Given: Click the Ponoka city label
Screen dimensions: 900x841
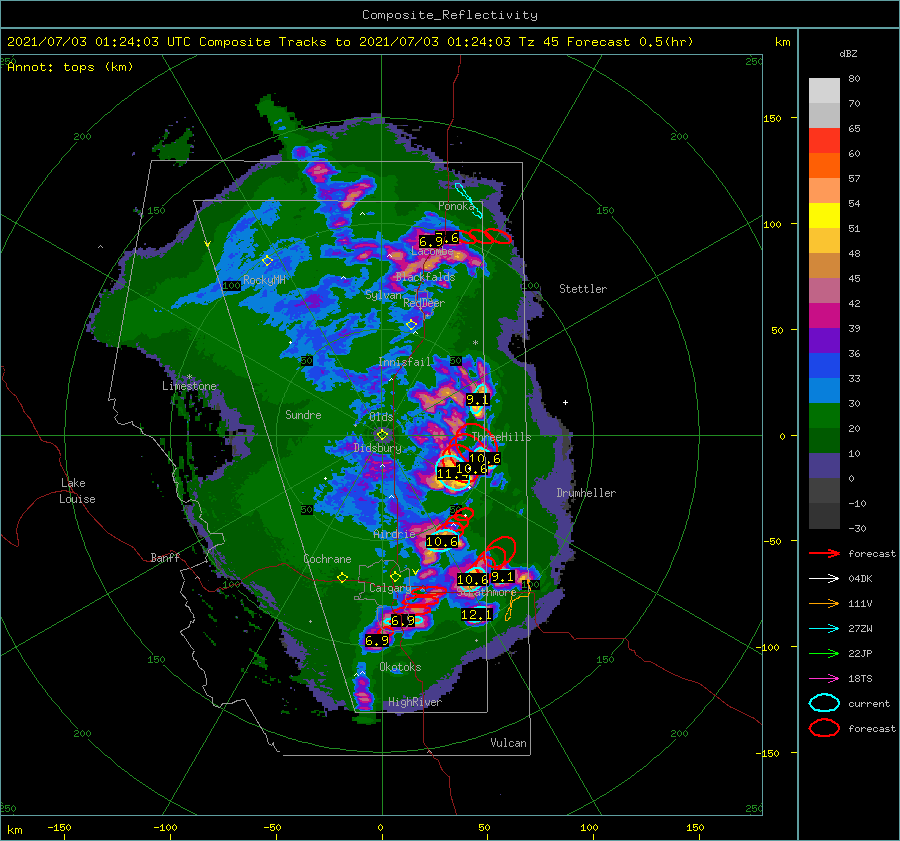Looking at the screenshot, I should tap(456, 206).
